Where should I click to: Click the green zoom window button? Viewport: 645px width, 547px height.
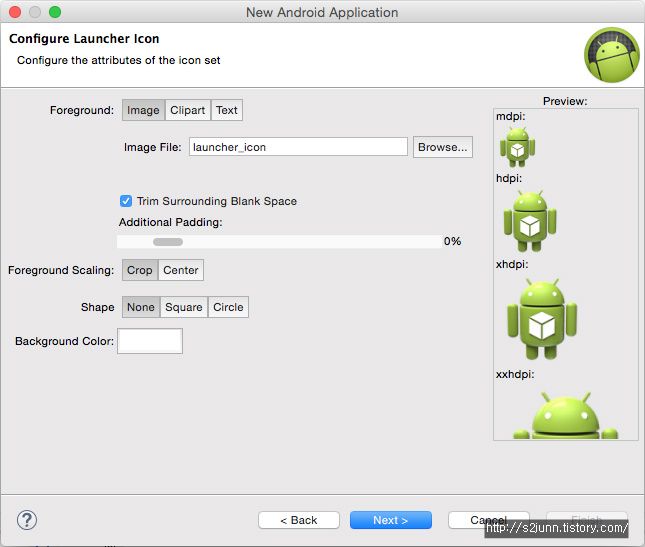(55, 12)
